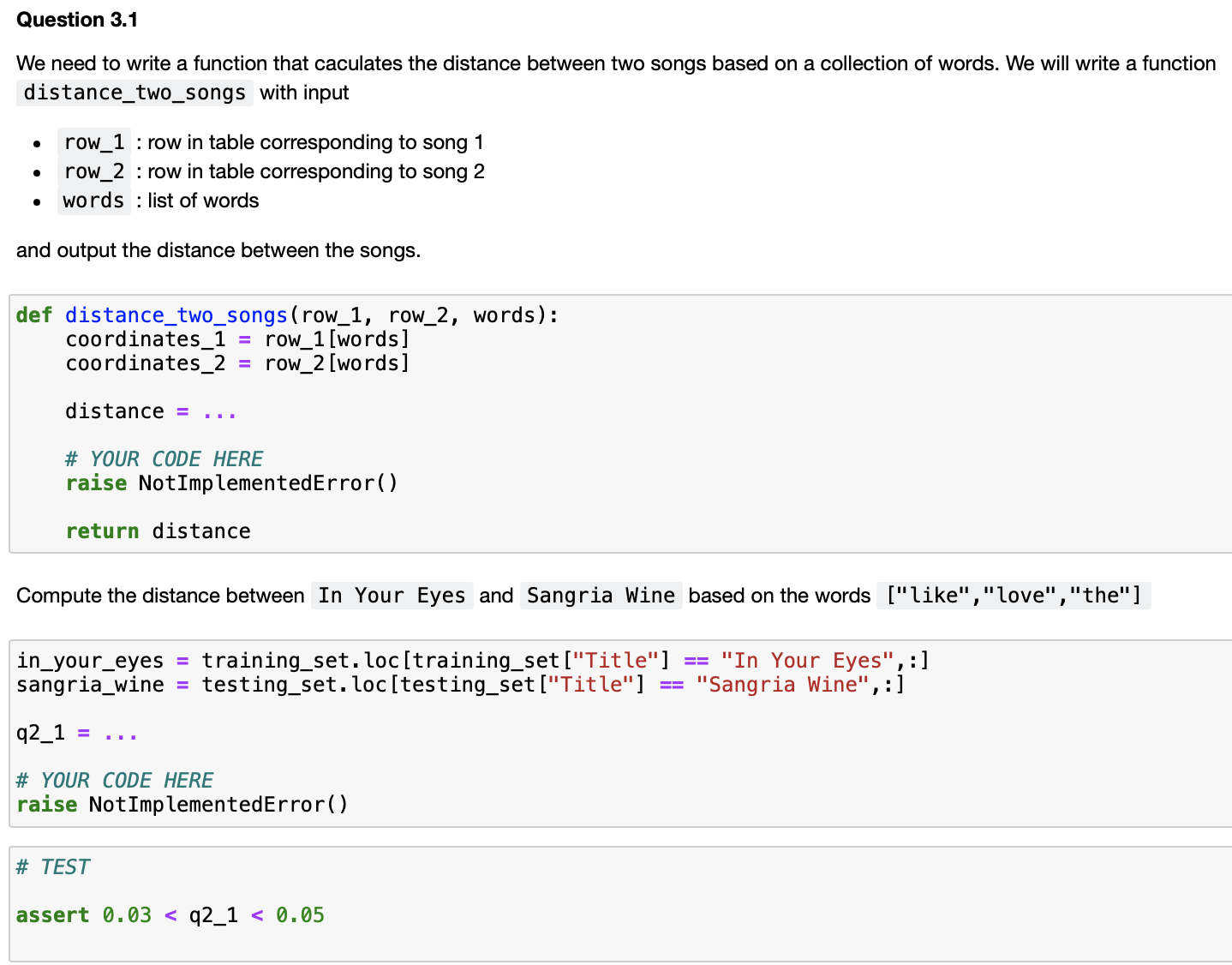This screenshot has width=1232, height=965.
Task: Click the coordinates_1 assignment line
Action: (236, 339)
